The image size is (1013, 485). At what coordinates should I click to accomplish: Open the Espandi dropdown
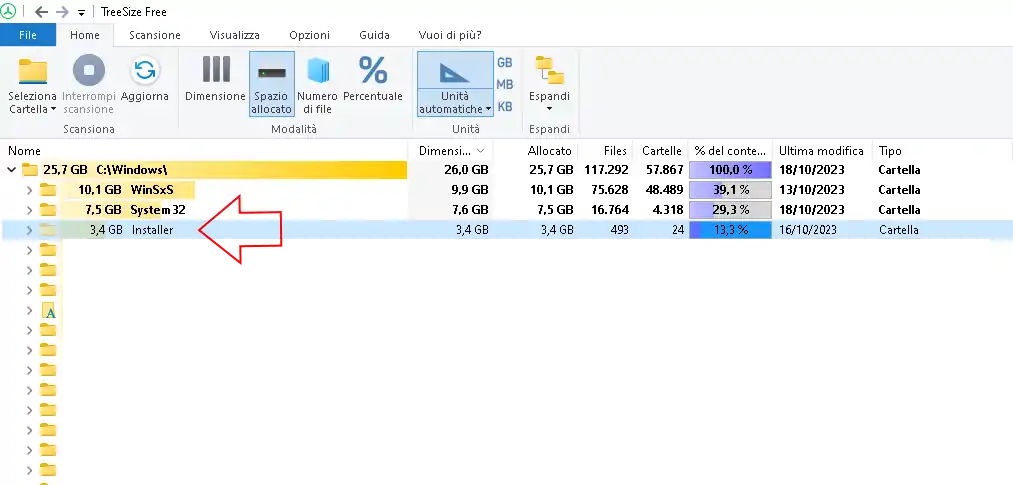549,84
